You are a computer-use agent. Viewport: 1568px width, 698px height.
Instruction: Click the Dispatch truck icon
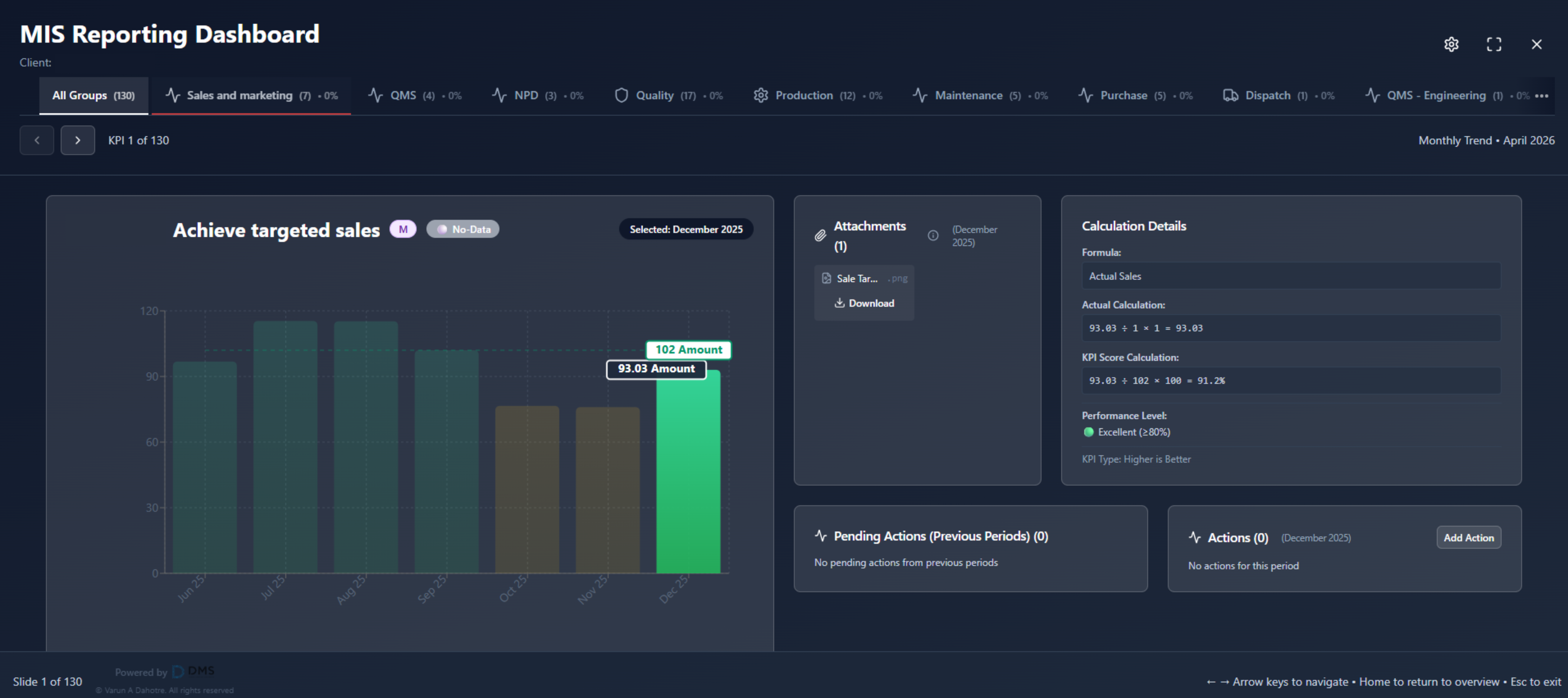pos(1230,96)
